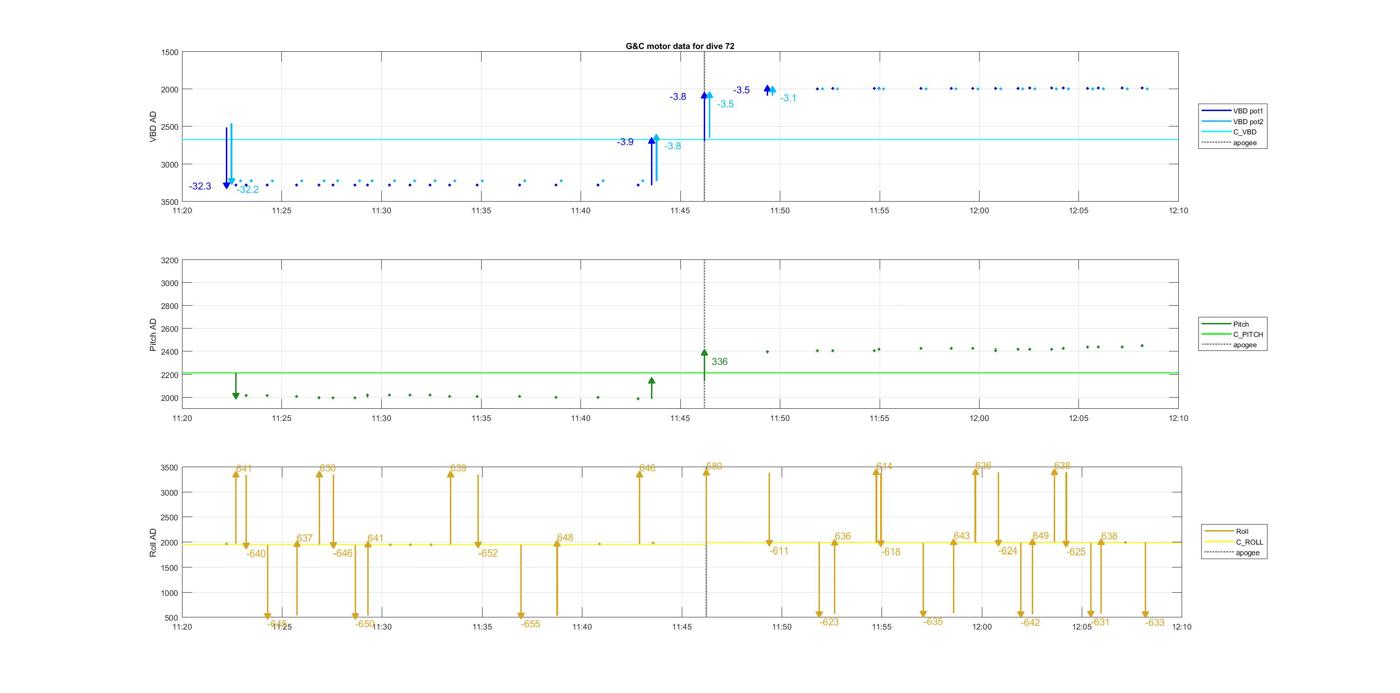Click the "630" roll data label

tap(328, 469)
